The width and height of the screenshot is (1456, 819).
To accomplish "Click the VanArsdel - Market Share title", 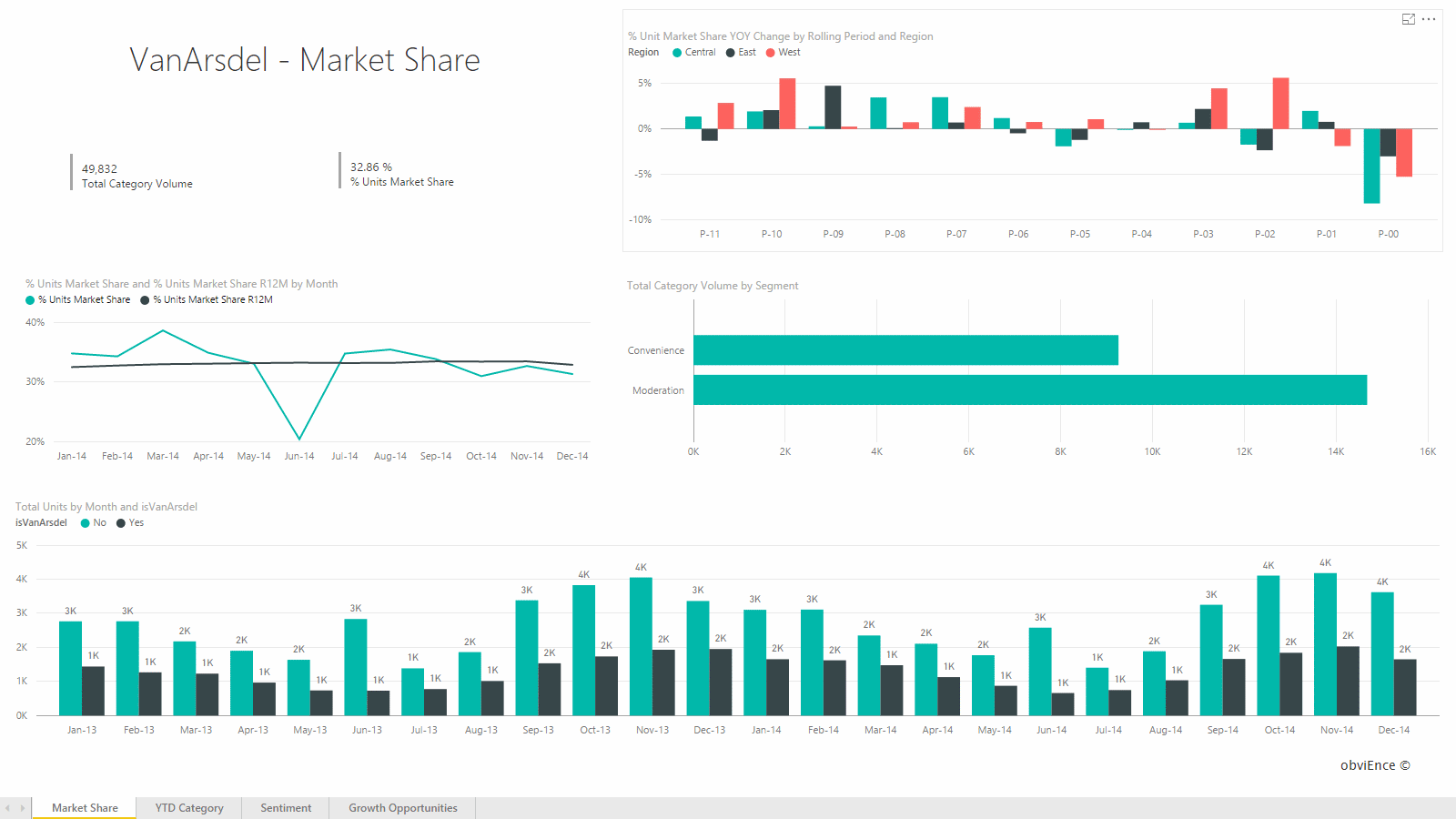I will click(x=305, y=60).
